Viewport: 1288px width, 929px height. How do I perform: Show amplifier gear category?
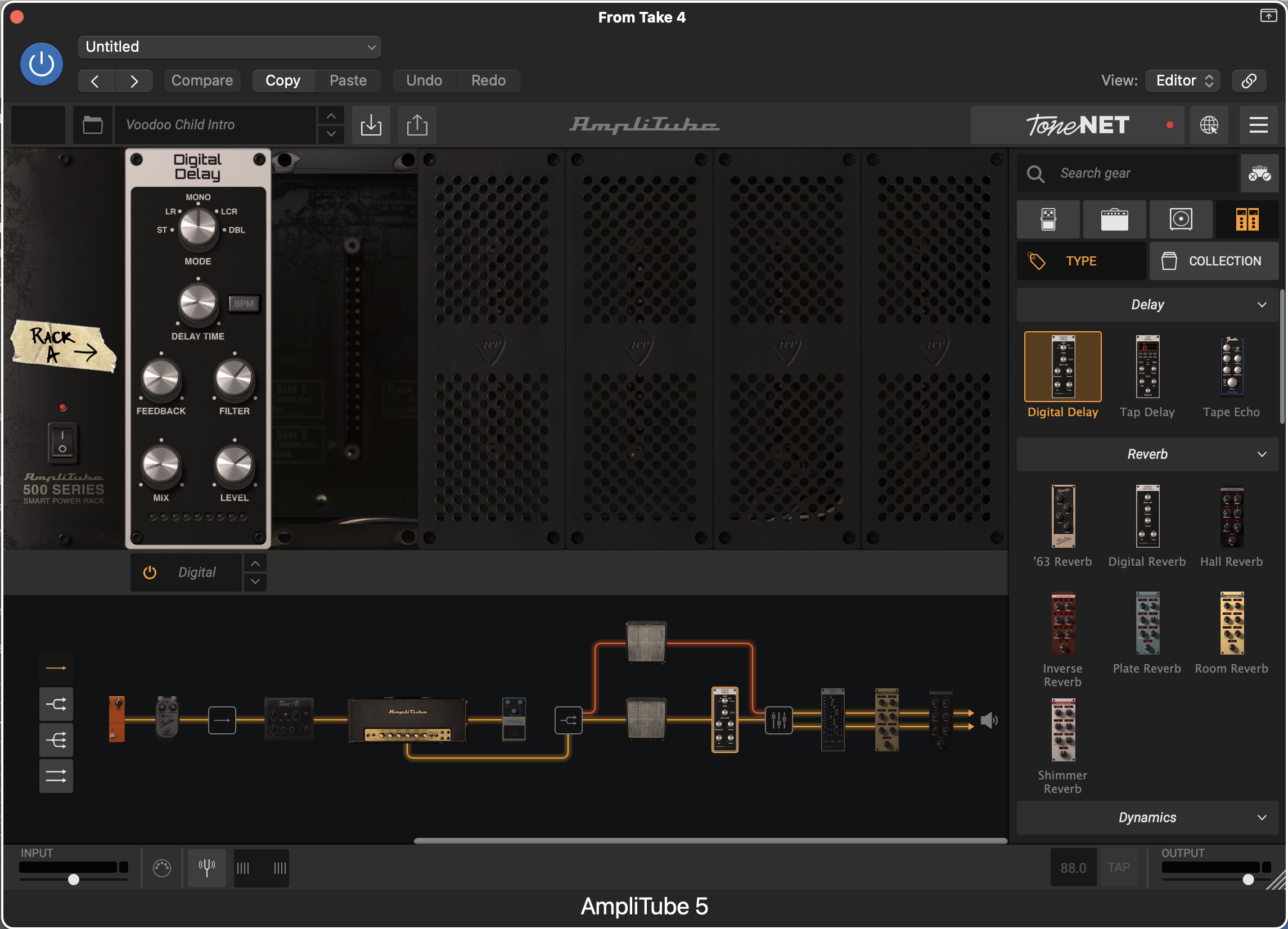tap(1115, 219)
